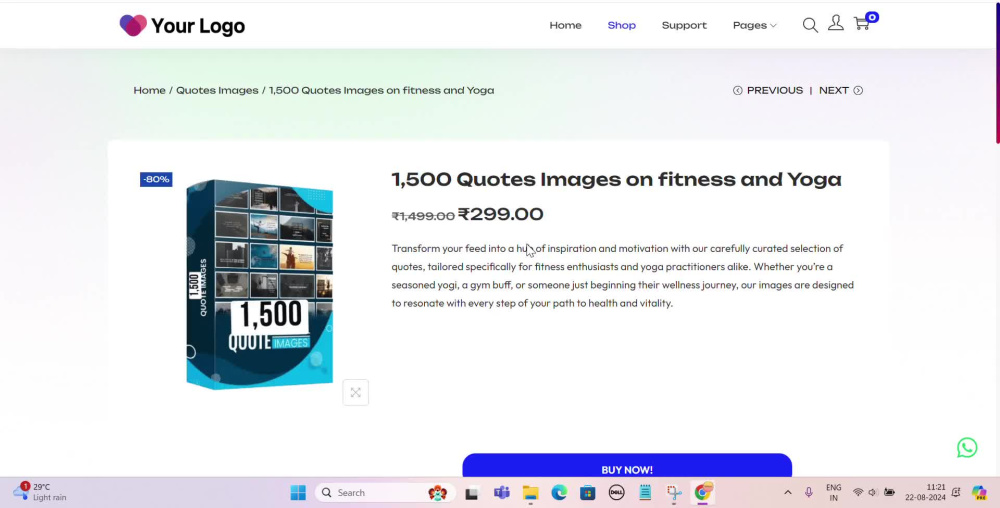Click the browser vertical scrollbar thumb
The width and height of the screenshot is (1000, 508).
pyautogui.click(x=997, y=73)
